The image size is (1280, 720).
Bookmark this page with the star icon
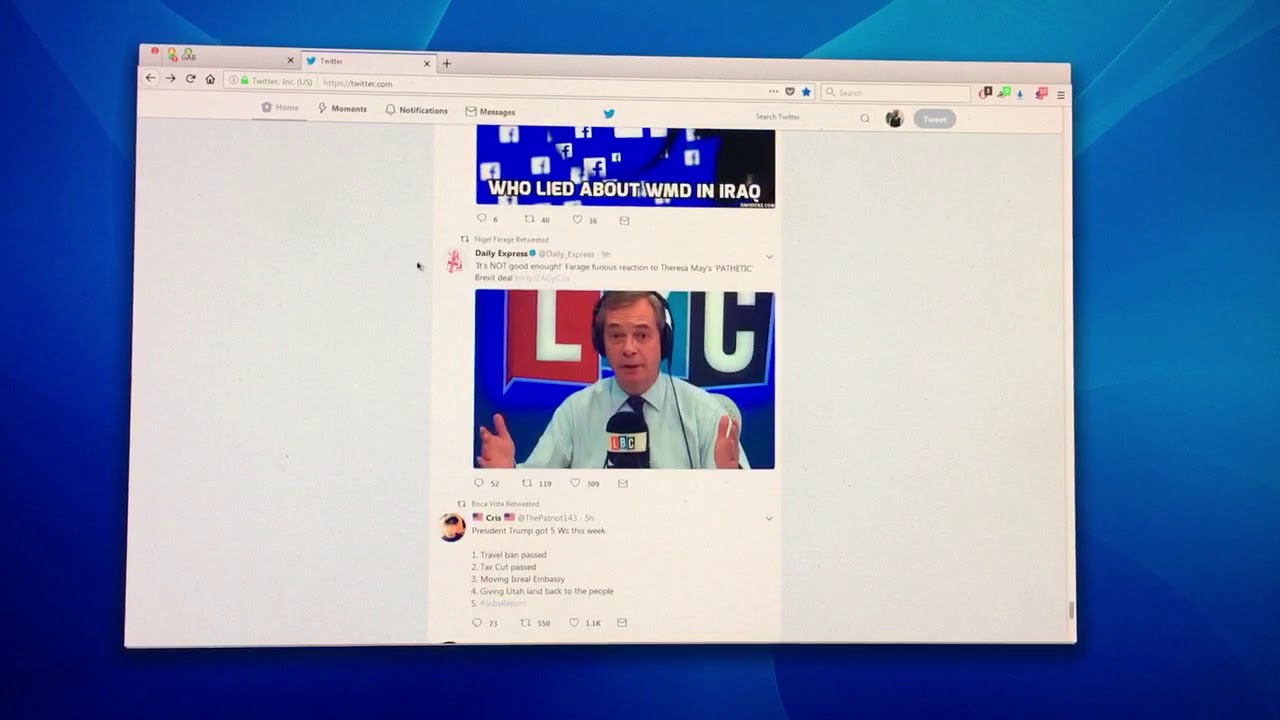tap(806, 92)
